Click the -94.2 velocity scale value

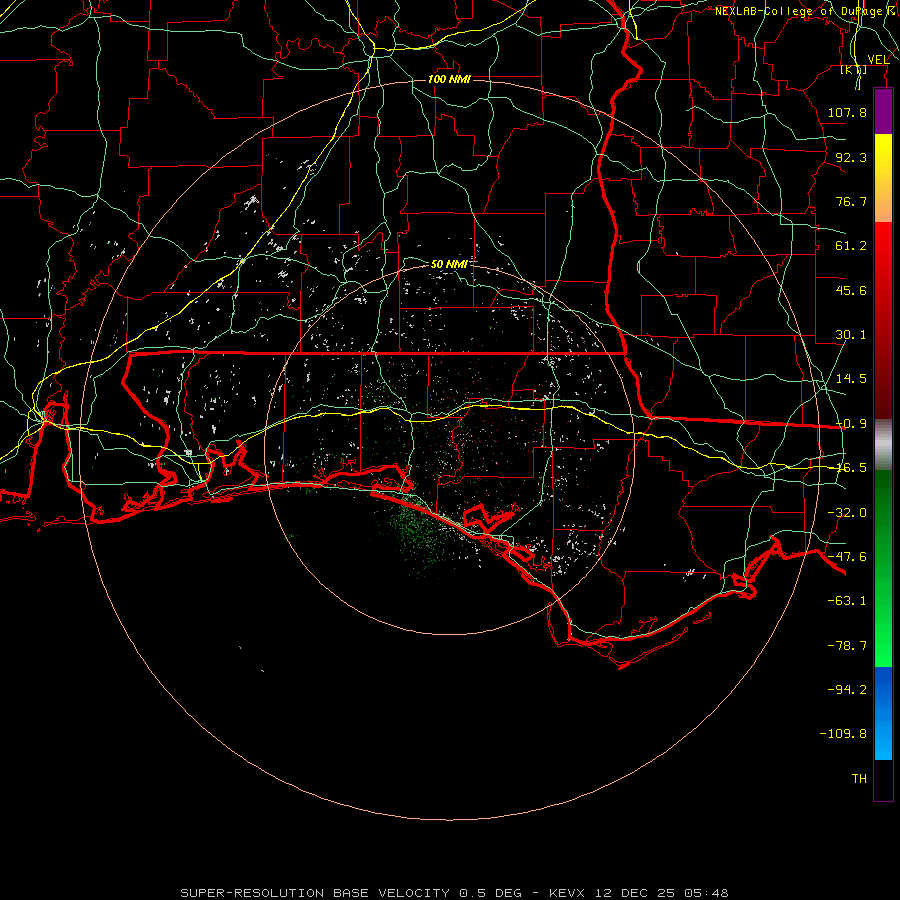[847, 690]
